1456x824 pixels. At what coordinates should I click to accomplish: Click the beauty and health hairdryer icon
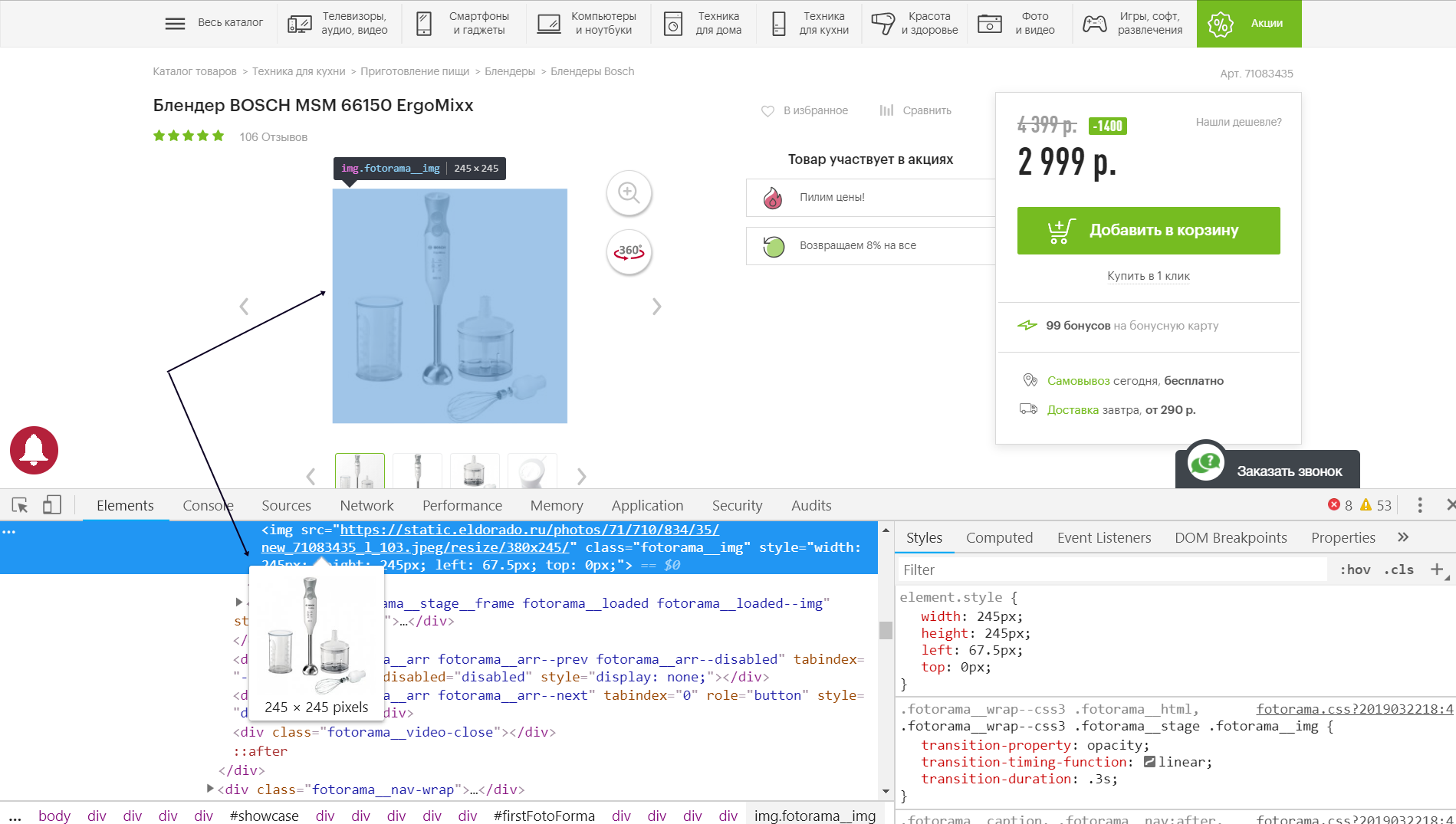[x=882, y=24]
